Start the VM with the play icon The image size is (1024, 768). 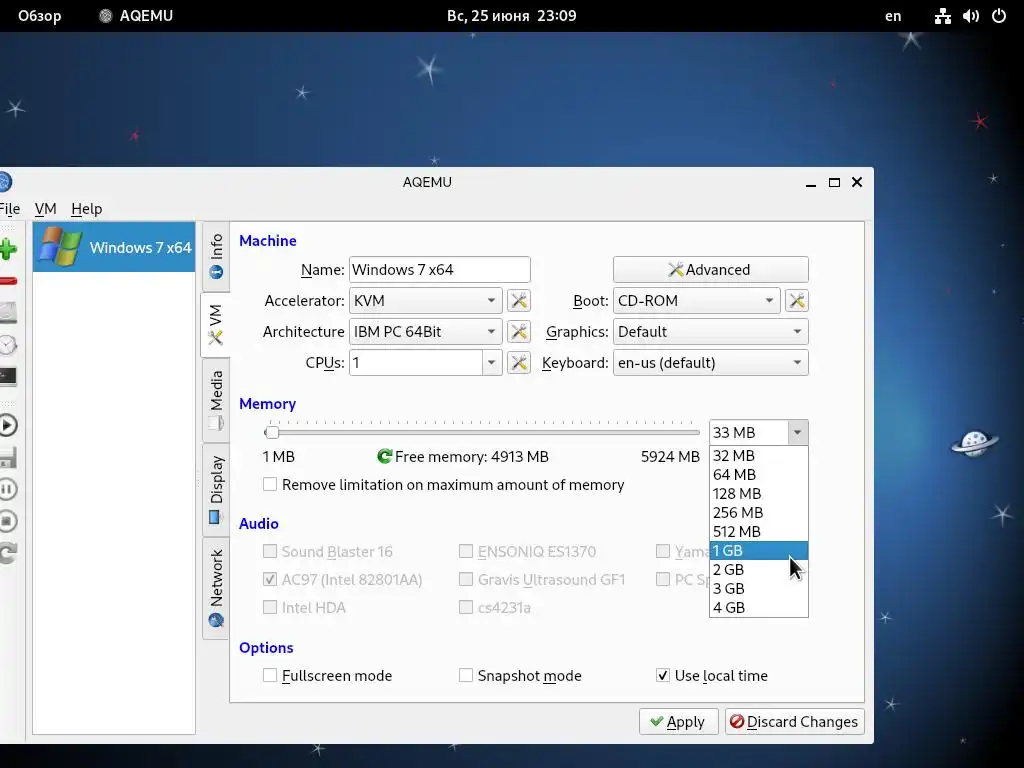(x=8, y=425)
